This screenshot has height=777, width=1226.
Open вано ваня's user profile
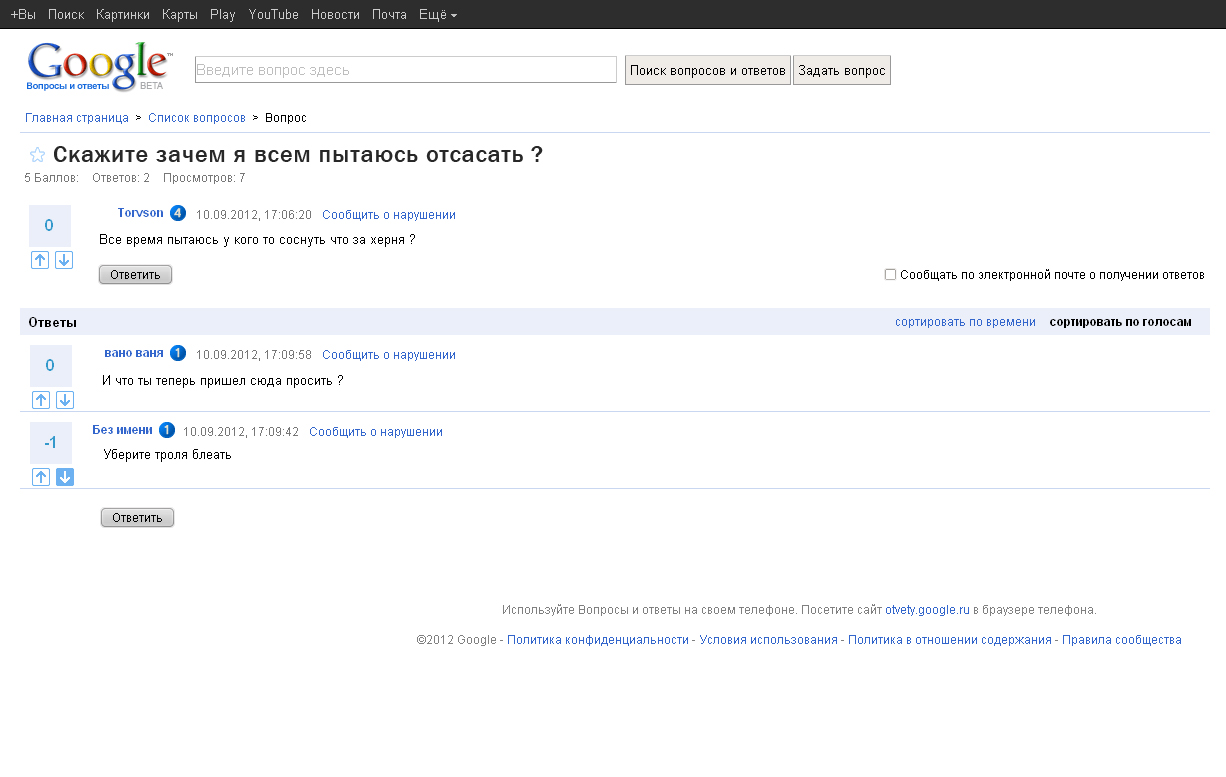coord(134,353)
